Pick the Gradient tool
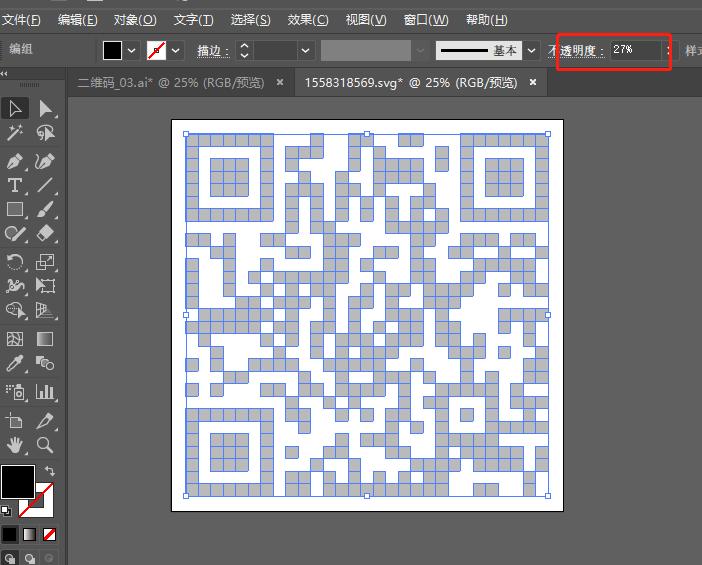The image size is (702, 565). pos(45,339)
